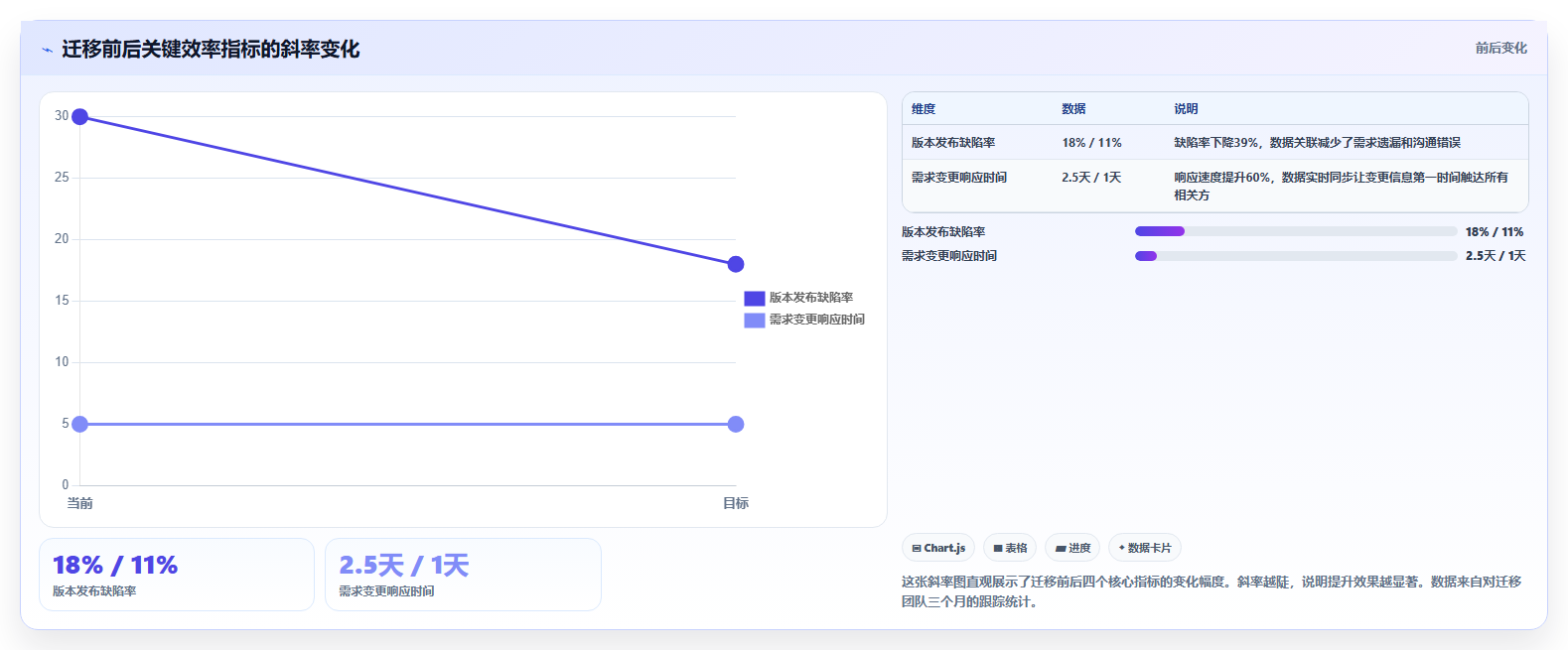The height and width of the screenshot is (650, 1568).
Task: Click the 18% / 11% value beside progress bar
Action: [1495, 231]
